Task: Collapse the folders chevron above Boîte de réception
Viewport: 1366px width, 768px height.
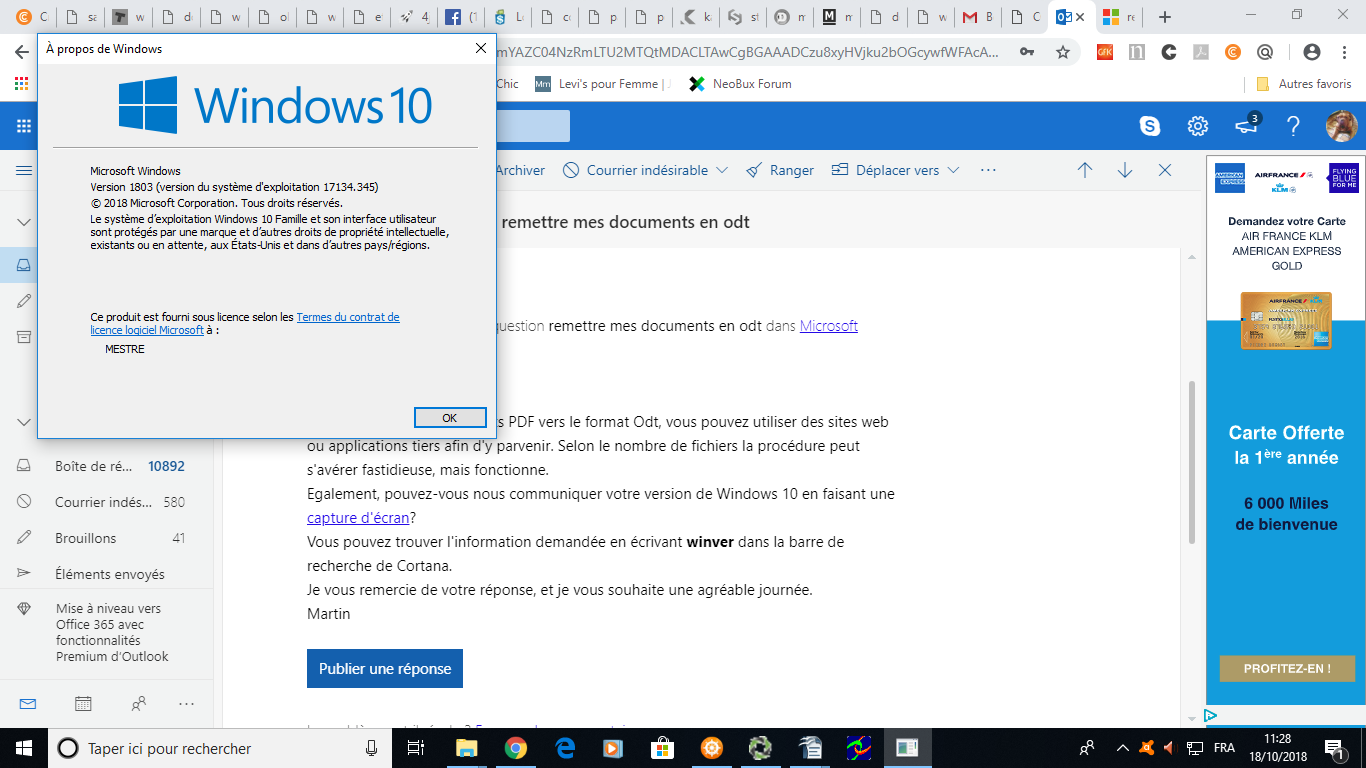Action: click(x=24, y=422)
